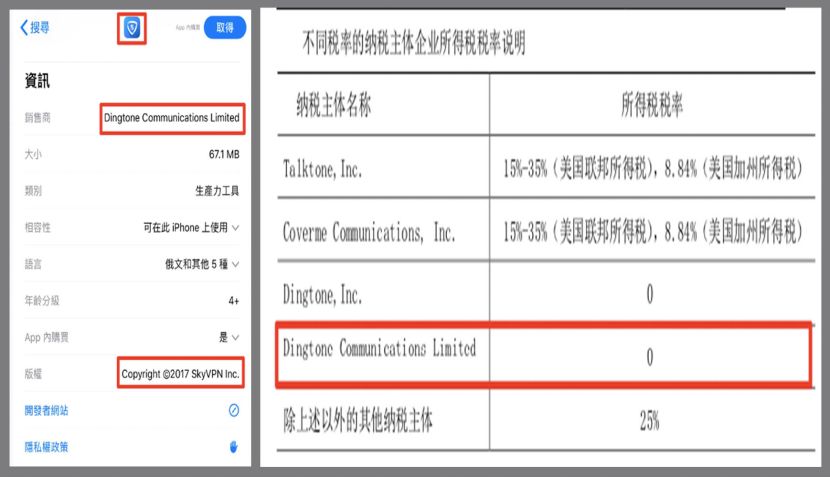Open the 隱私權政策 privacy policy link

click(47, 447)
